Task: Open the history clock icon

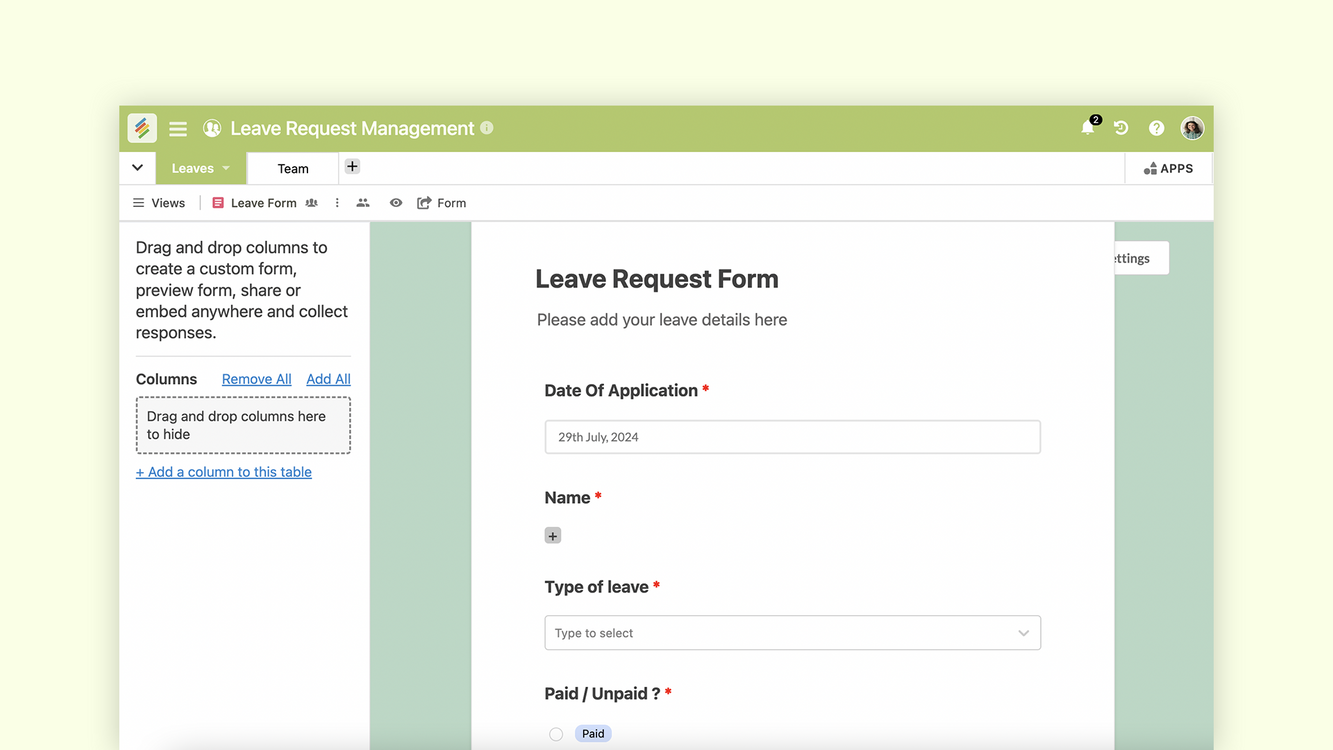Action: pos(1121,128)
